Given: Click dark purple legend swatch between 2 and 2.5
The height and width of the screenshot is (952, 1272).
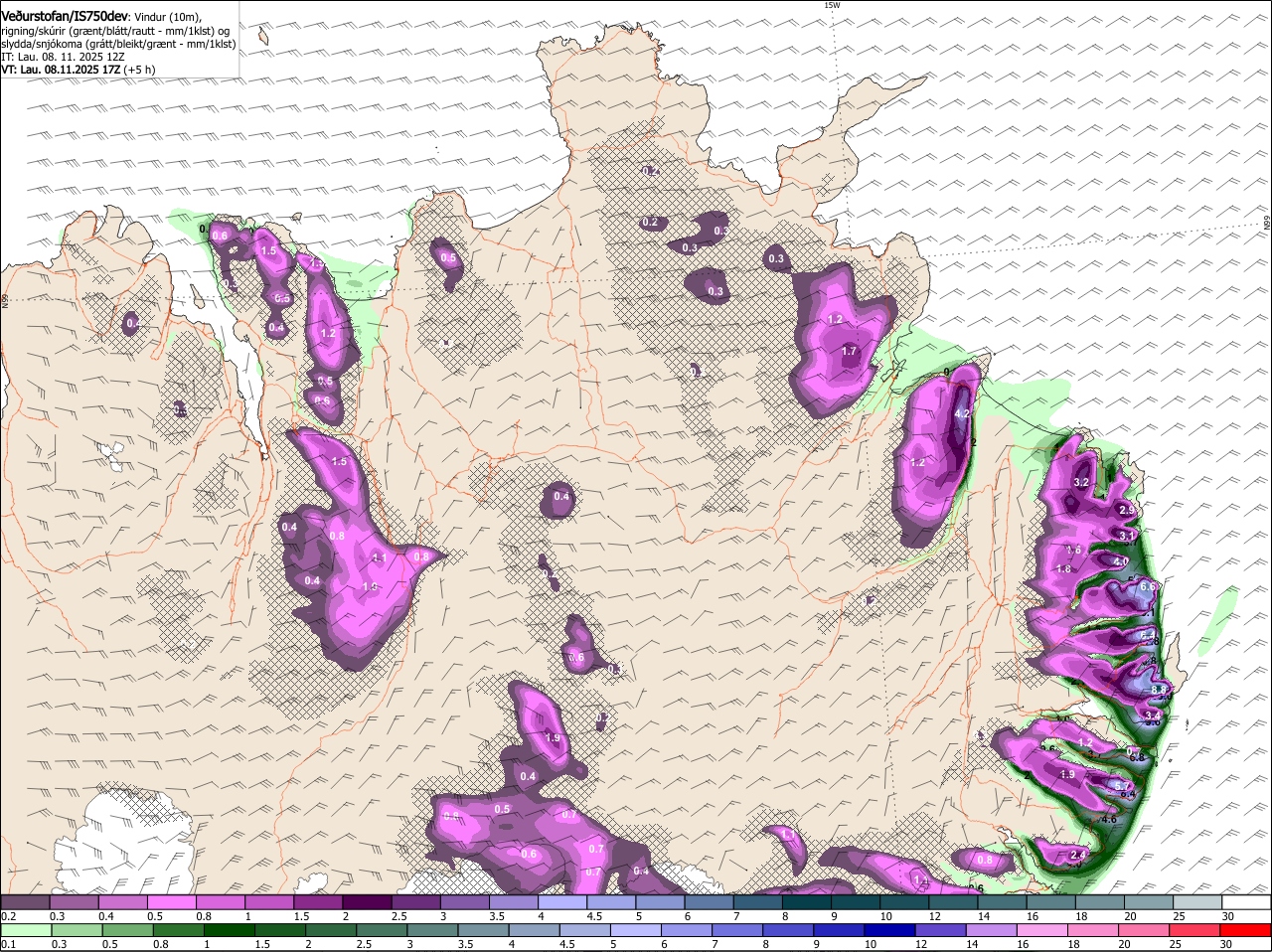Looking at the screenshot, I should pyautogui.click(x=367, y=902).
